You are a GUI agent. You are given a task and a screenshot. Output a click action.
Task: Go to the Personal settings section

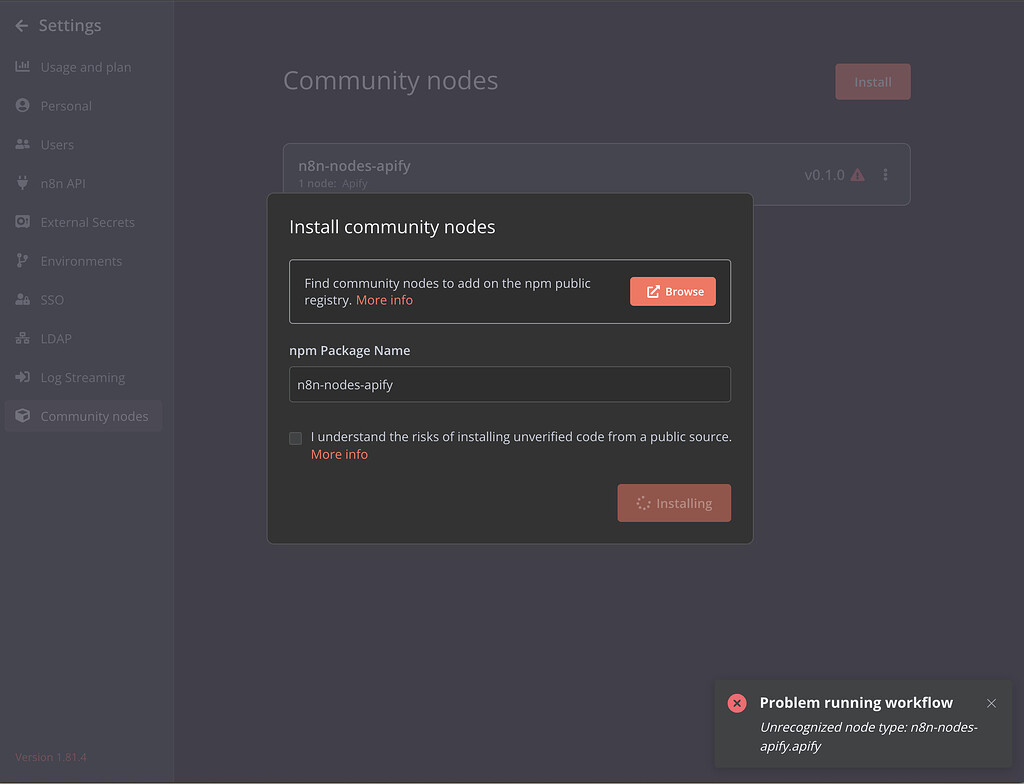point(22,105)
